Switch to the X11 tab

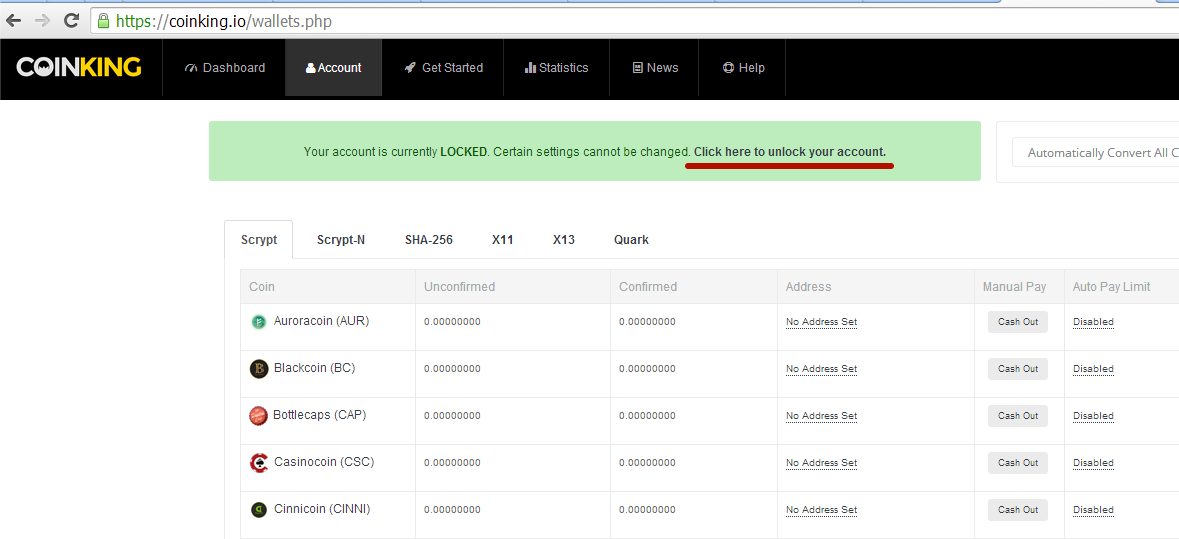502,240
